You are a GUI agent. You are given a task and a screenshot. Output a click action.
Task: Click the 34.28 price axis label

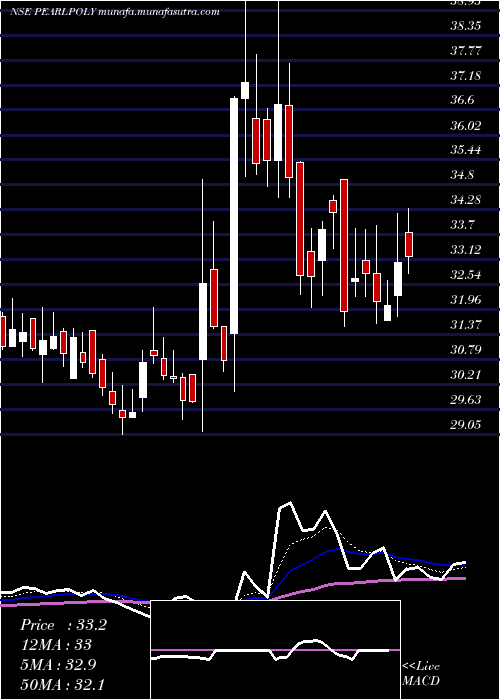pos(466,200)
